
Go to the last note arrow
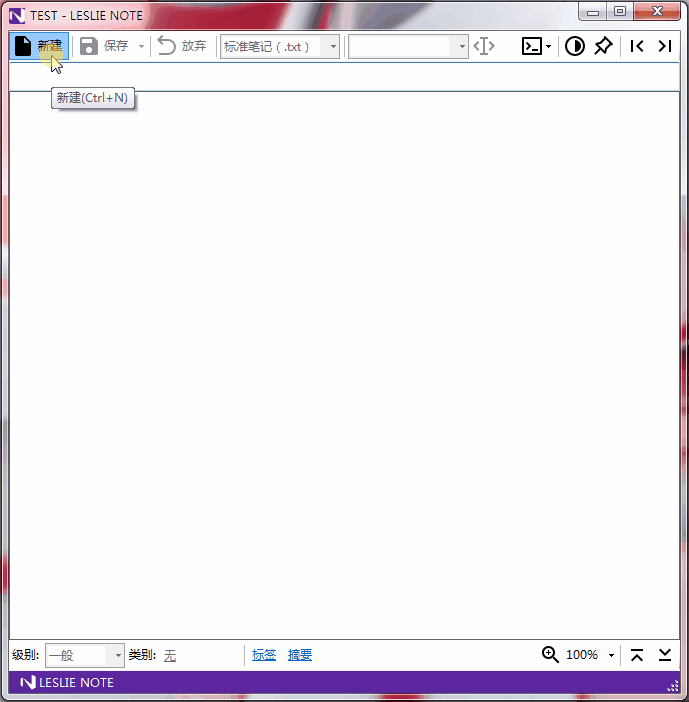click(665, 46)
